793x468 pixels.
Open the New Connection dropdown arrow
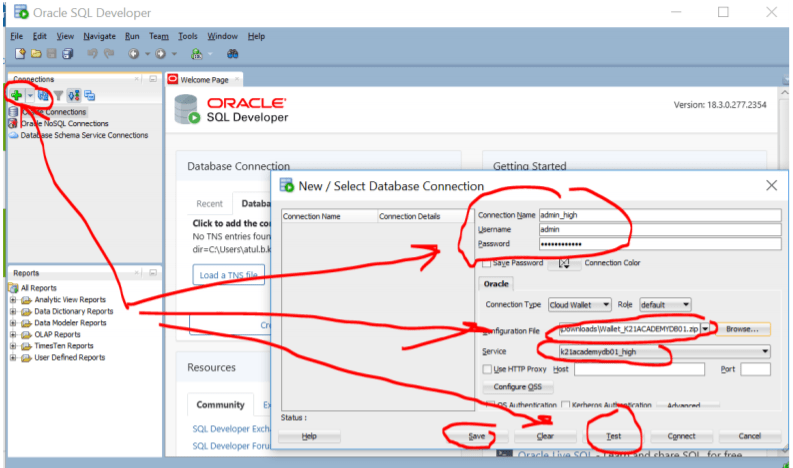[x=30, y=95]
